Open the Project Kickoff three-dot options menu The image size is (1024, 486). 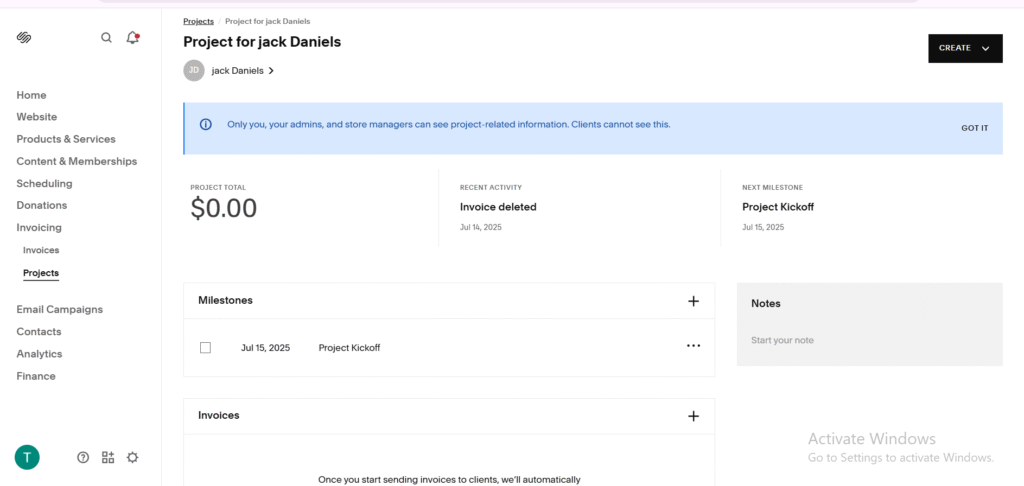[694, 346]
